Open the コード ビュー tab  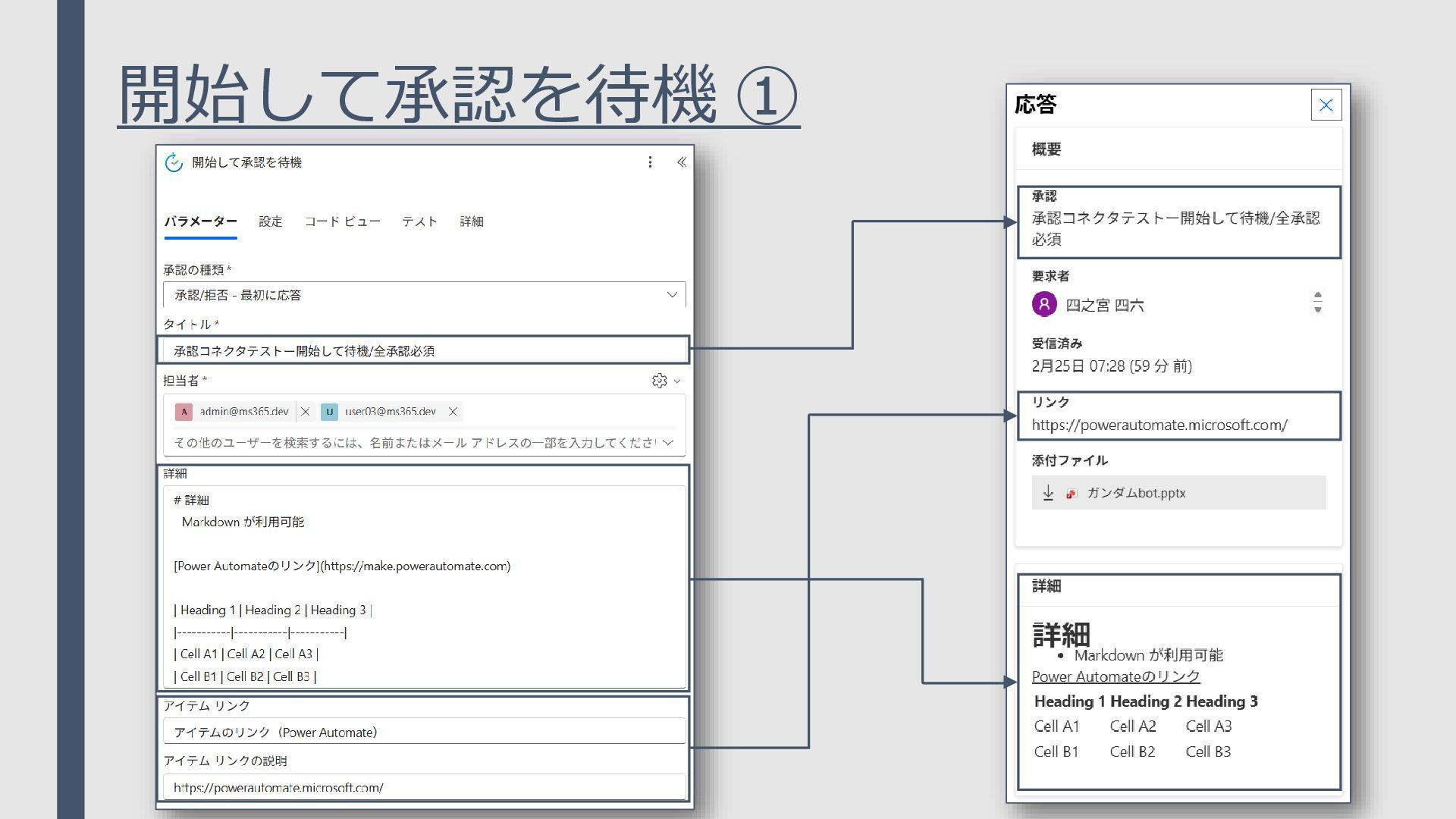point(342,221)
